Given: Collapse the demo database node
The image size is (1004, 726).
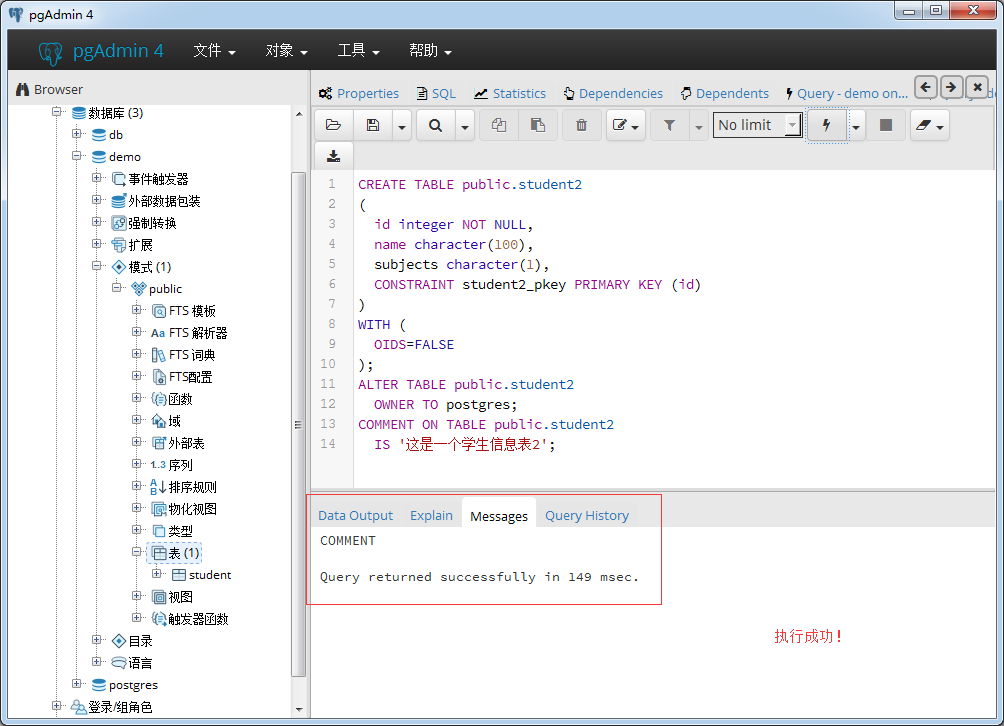Looking at the screenshot, I should pos(77,156).
